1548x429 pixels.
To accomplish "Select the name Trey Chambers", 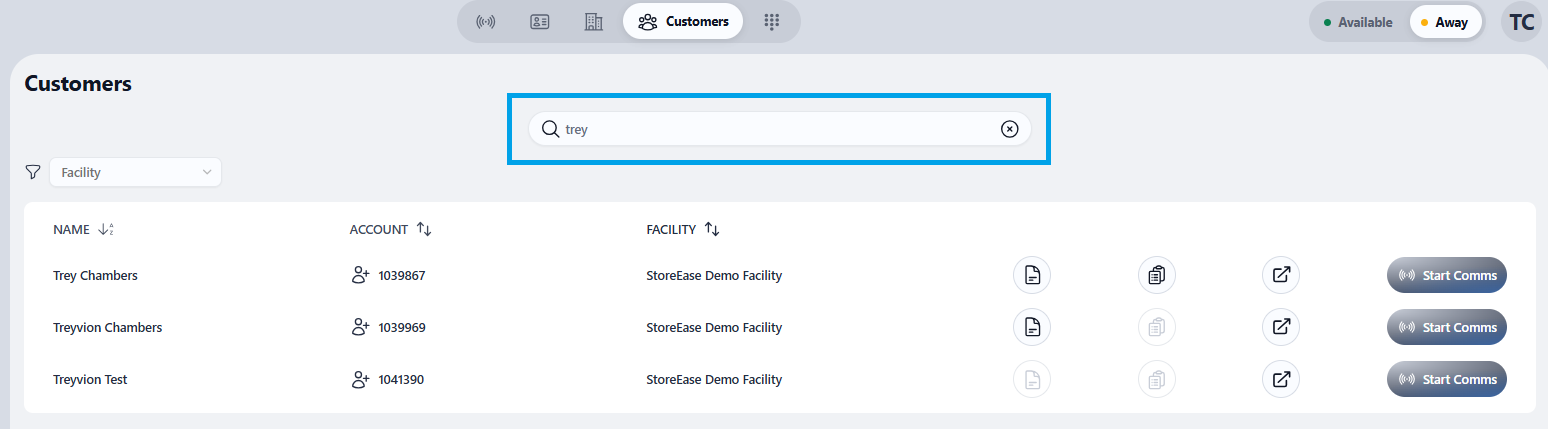I will [95, 276].
